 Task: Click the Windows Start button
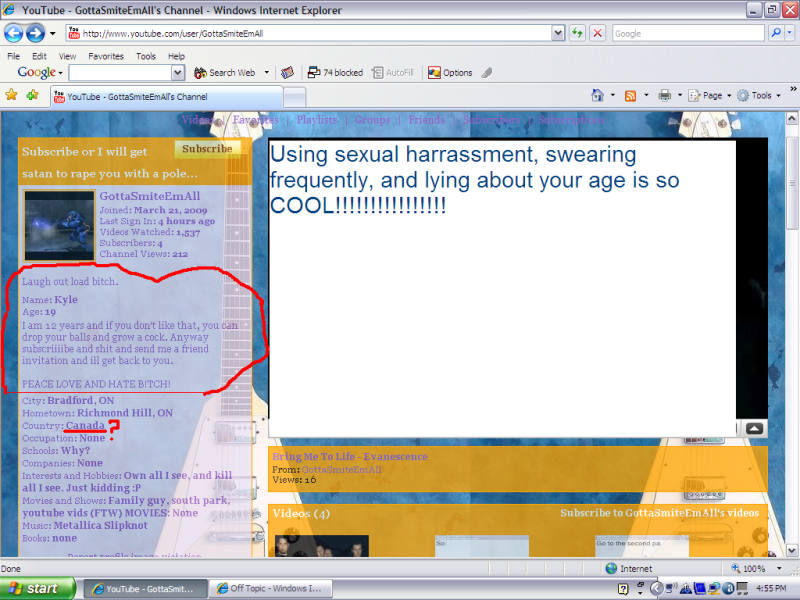pyautogui.click(x=37, y=588)
